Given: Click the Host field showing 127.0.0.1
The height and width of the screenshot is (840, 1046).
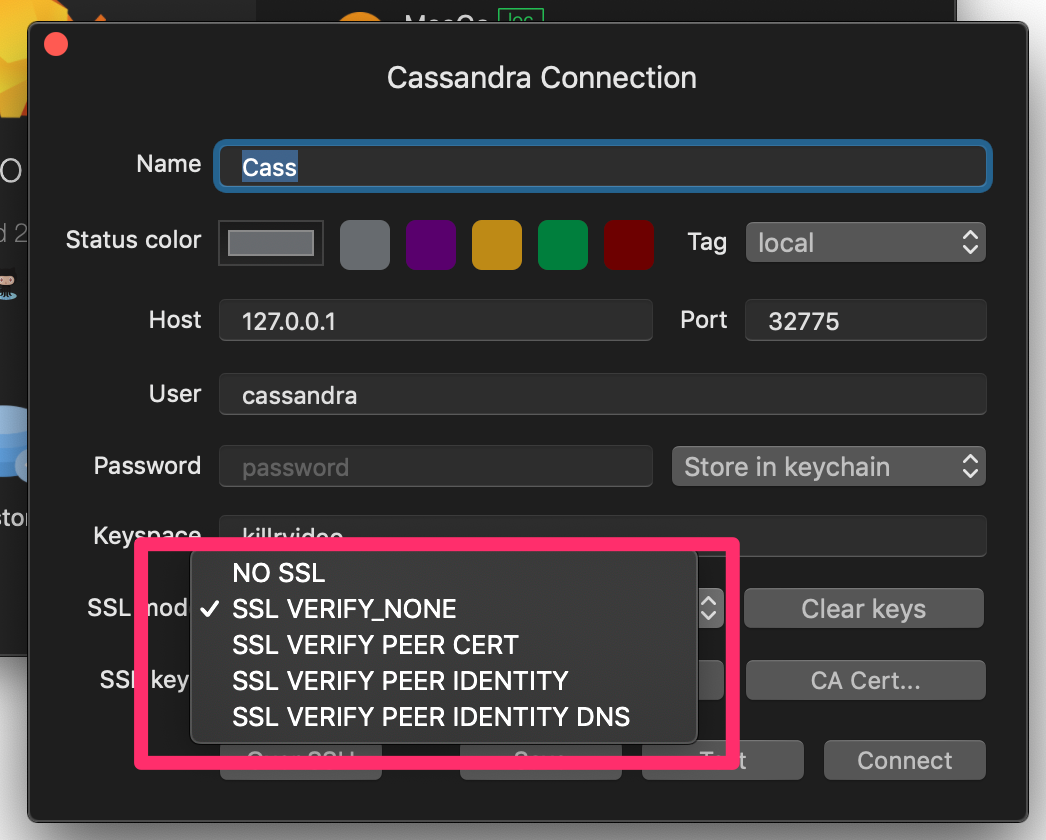Looking at the screenshot, I should (435, 320).
